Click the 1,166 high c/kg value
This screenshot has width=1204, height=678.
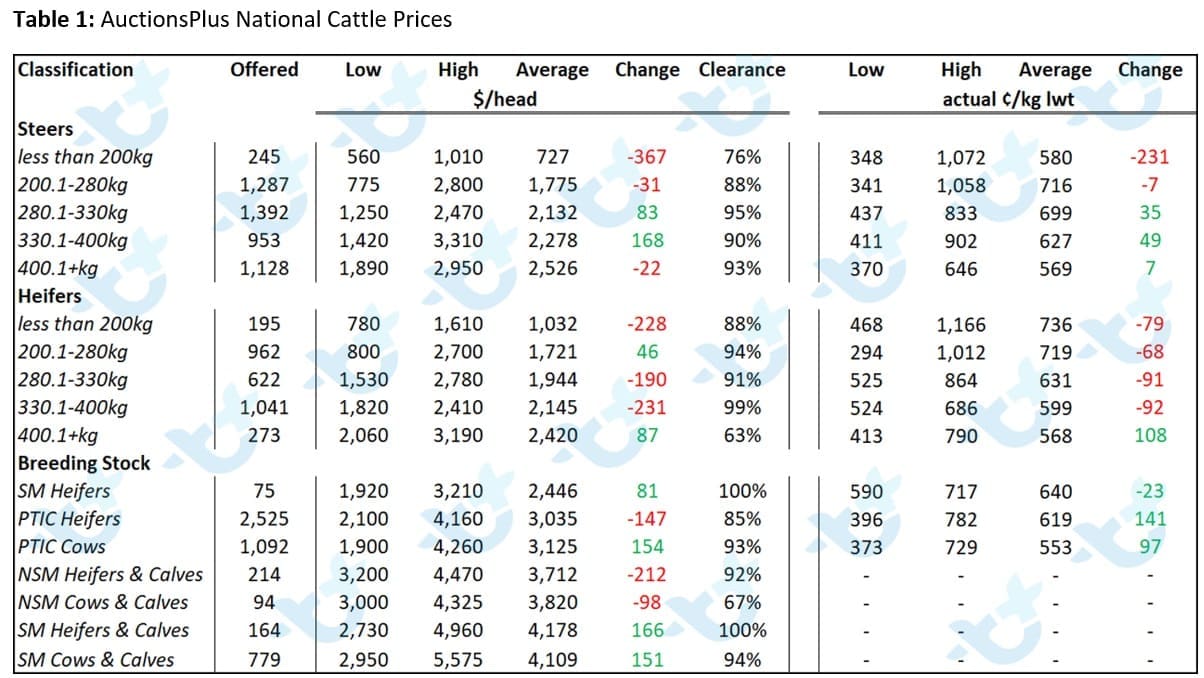961,325
